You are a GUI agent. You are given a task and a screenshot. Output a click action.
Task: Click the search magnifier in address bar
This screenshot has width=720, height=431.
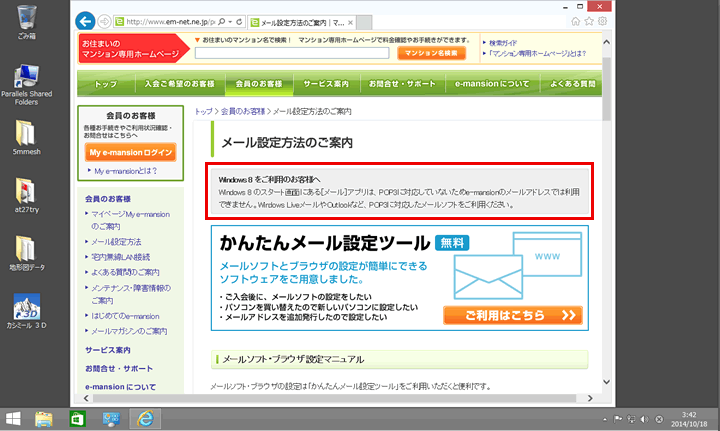pyautogui.click(x=222, y=22)
